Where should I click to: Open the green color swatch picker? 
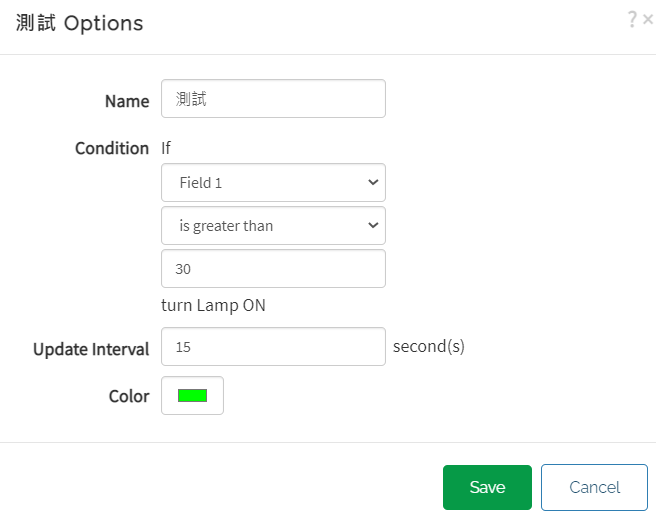[192, 395]
